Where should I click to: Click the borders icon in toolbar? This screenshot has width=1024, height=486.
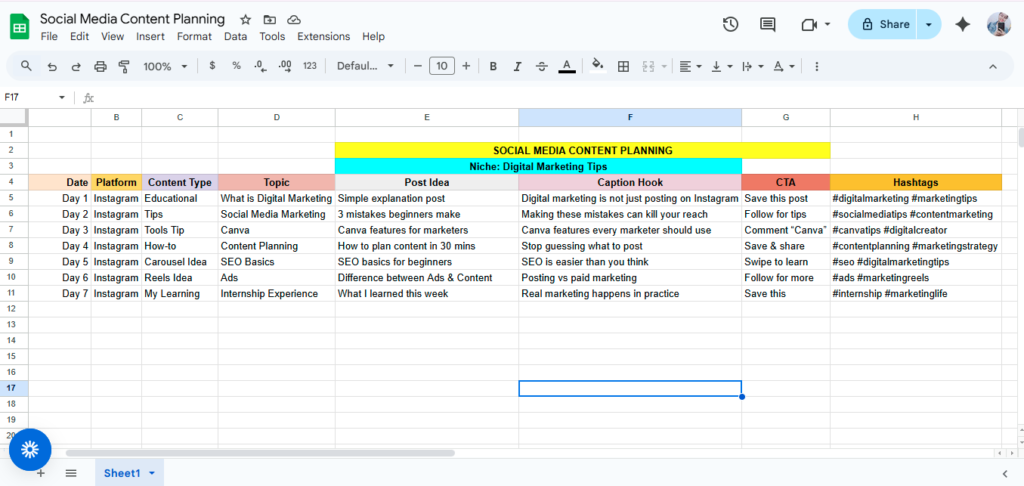[623, 66]
